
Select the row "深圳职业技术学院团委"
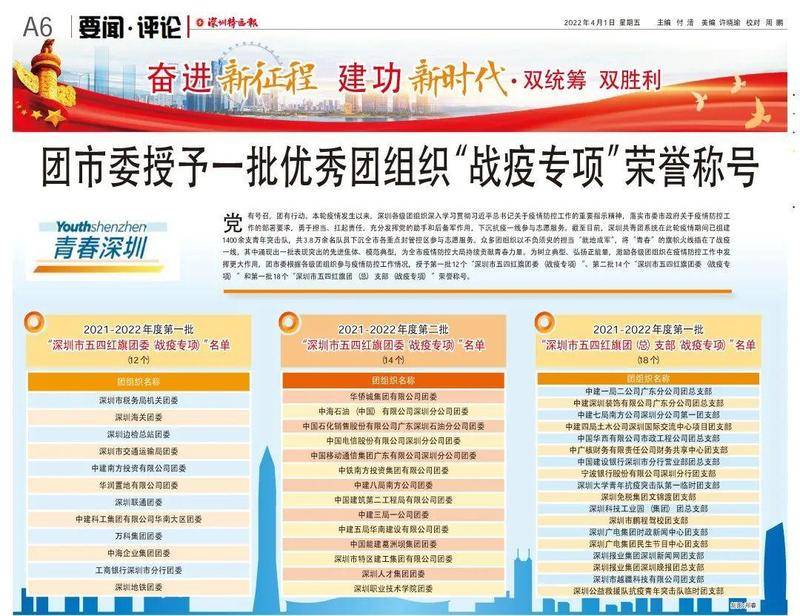coord(393,588)
